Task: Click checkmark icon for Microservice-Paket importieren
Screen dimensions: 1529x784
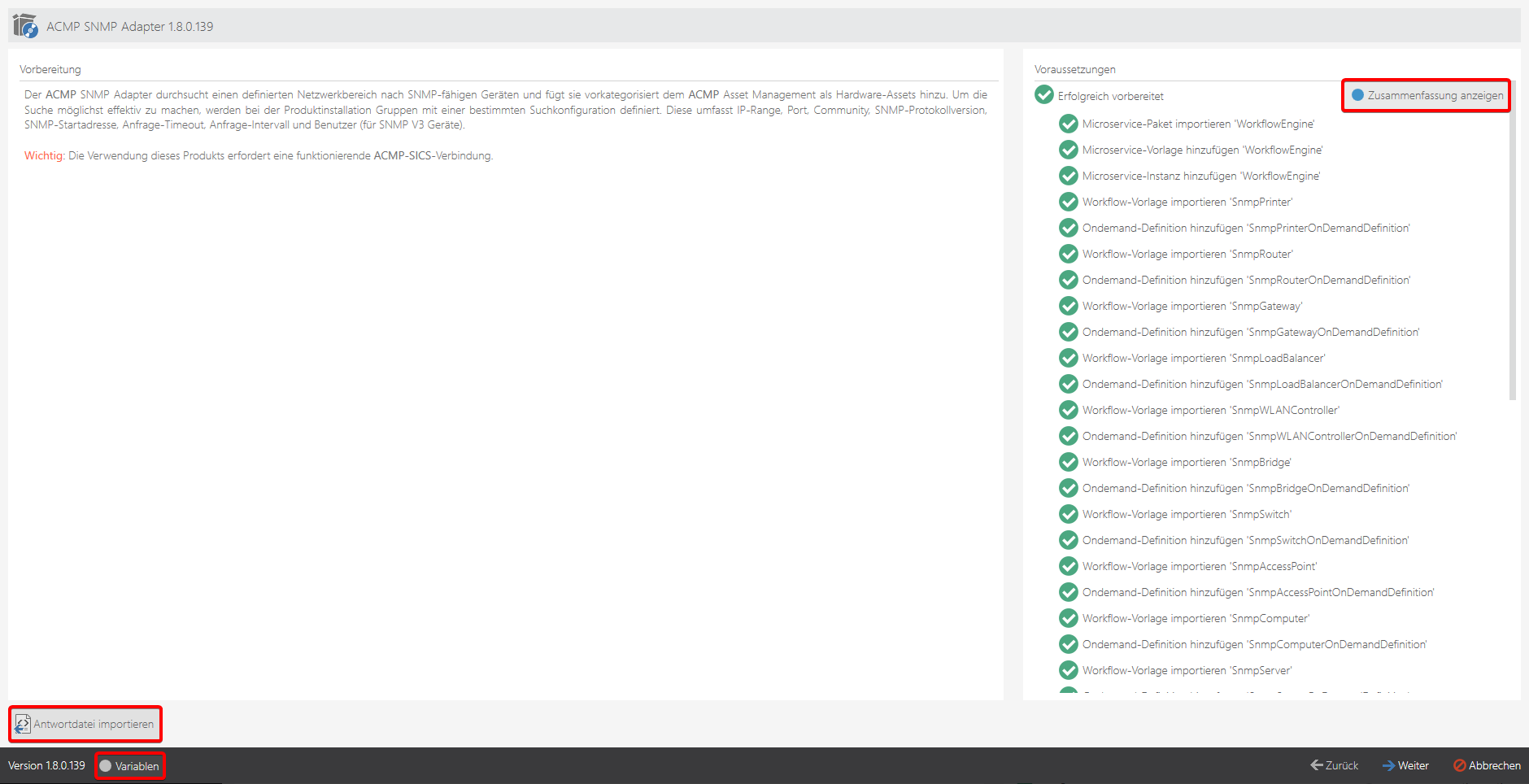Action: pyautogui.click(x=1068, y=124)
